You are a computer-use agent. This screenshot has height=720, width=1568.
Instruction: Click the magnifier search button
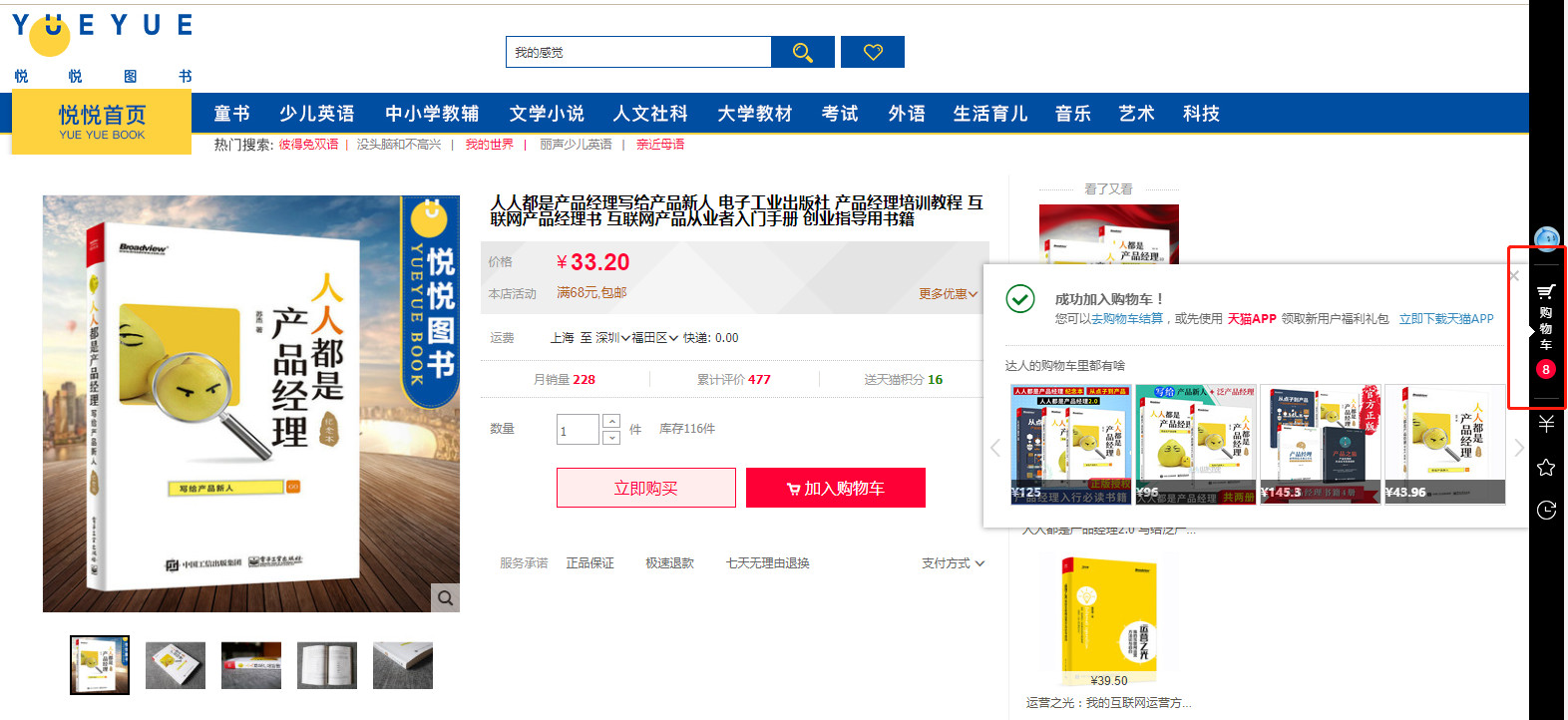[803, 52]
